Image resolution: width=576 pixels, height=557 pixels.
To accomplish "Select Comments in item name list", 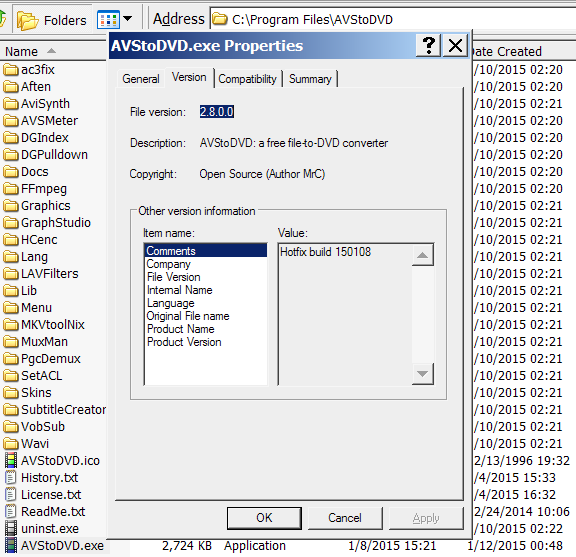I will point(206,251).
